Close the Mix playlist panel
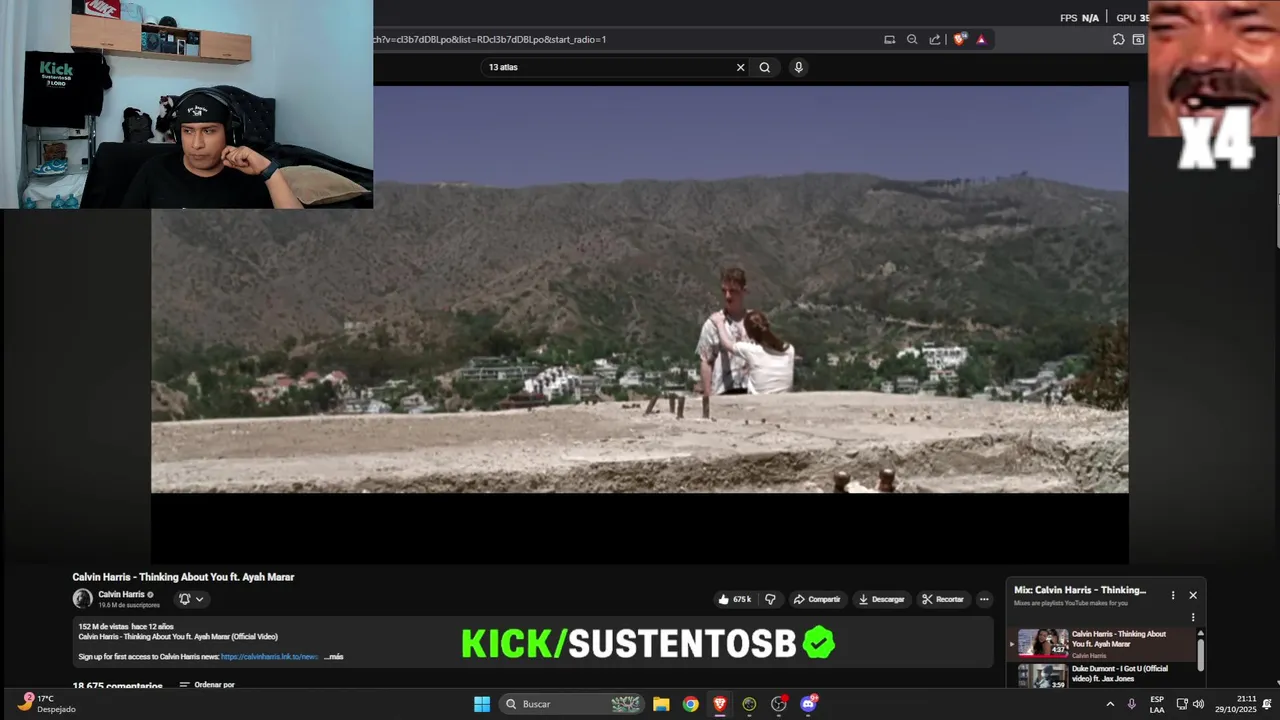Screen dimensions: 1280x720 click(1193, 595)
